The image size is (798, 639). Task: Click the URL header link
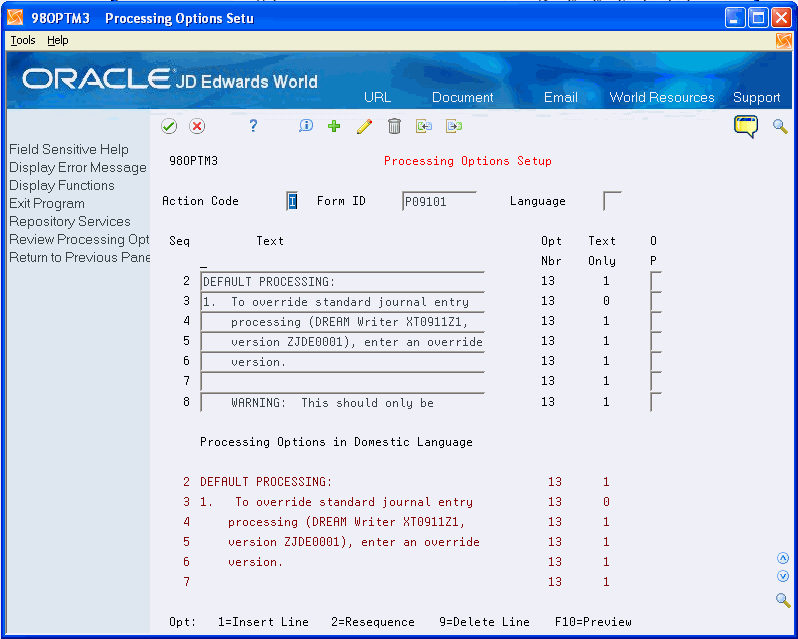click(378, 97)
